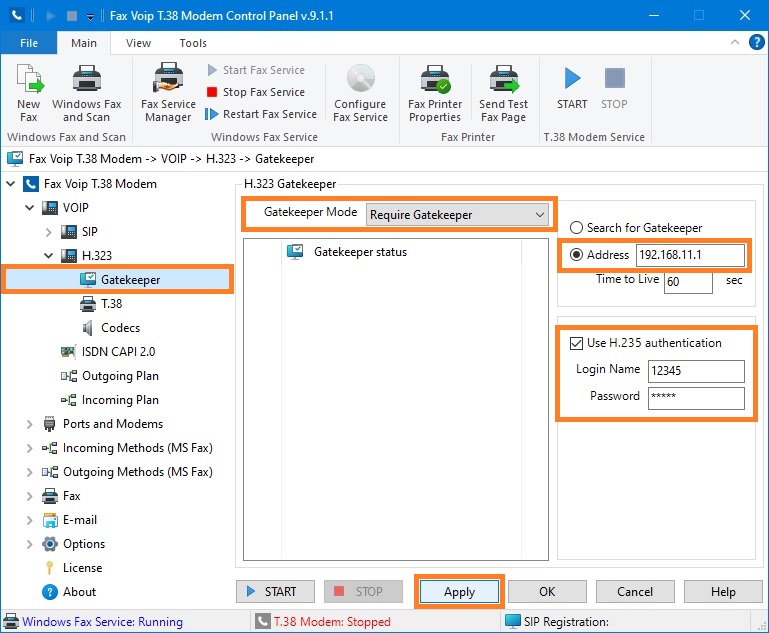Click quick access stop icon
769x633 pixels.
point(72,16)
